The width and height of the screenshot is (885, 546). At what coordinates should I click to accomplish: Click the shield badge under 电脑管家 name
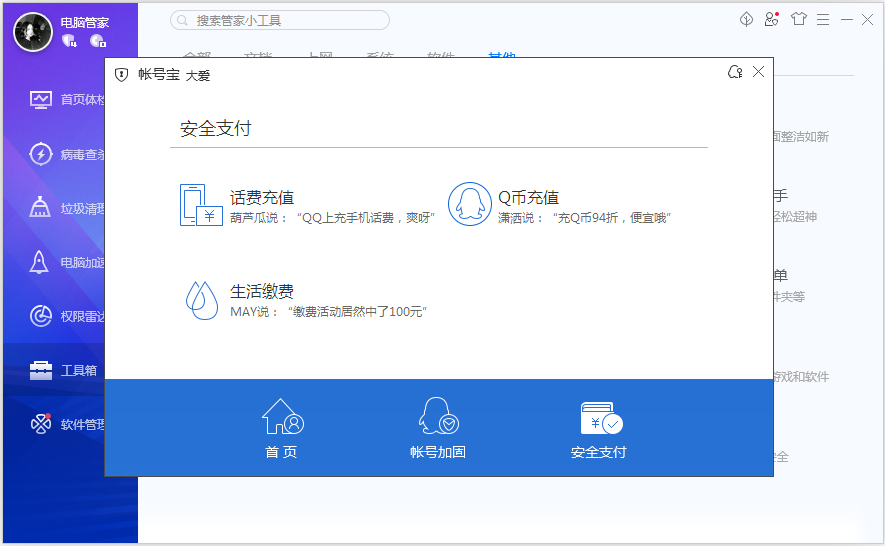pos(69,41)
